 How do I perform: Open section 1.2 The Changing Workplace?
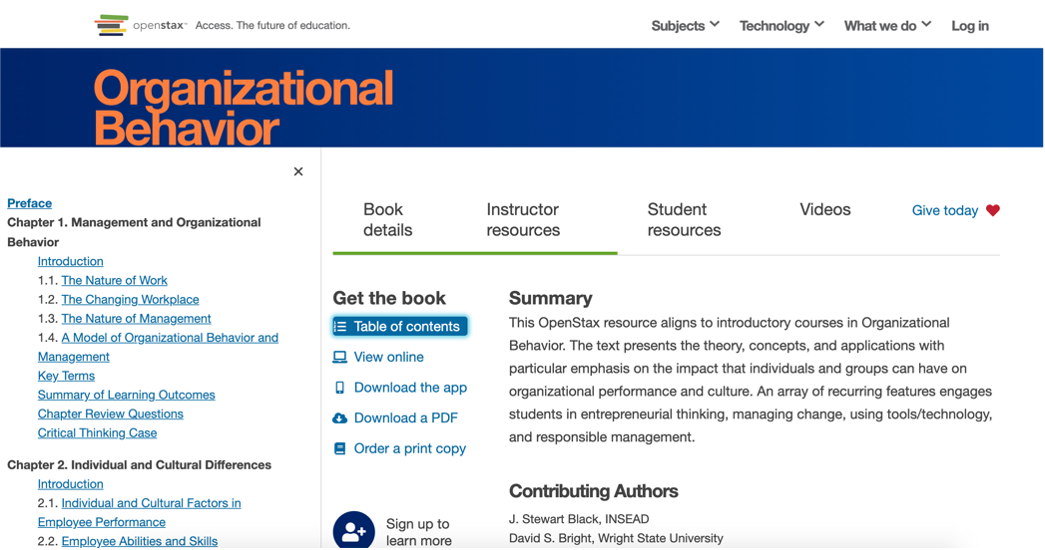click(130, 299)
